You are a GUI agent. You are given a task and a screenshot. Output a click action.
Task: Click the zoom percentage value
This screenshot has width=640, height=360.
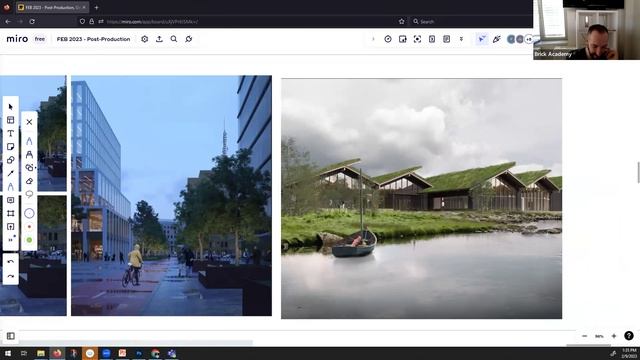[599, 336]
